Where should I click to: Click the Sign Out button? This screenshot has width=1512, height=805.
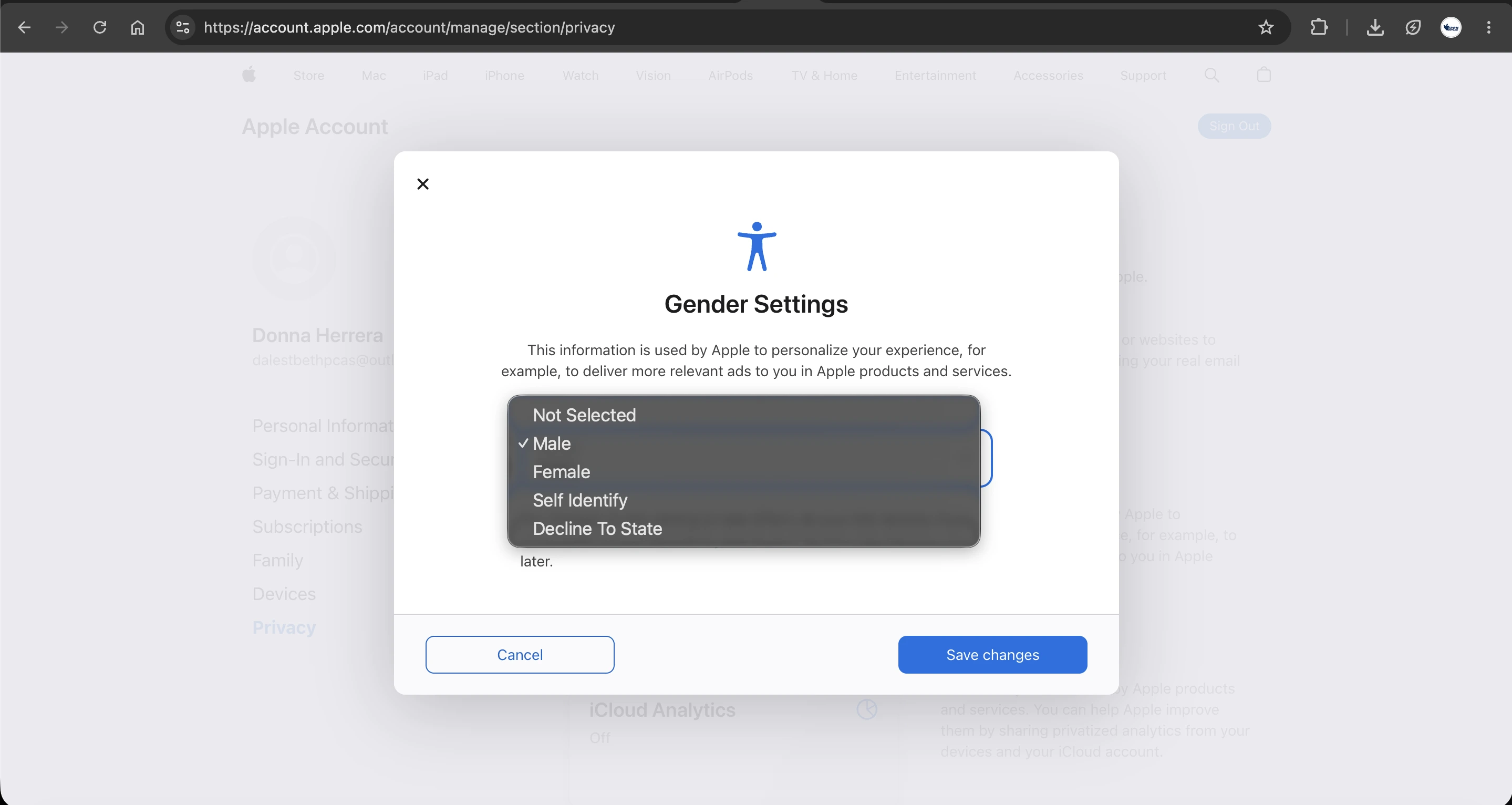click(x=1234, y=126)
